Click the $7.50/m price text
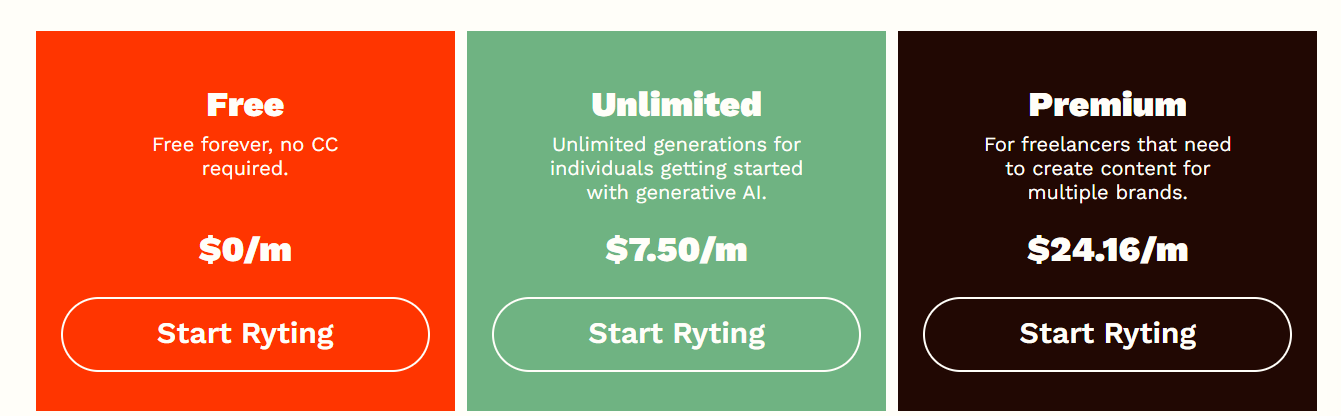1341x416 pixels. [676, 249]
